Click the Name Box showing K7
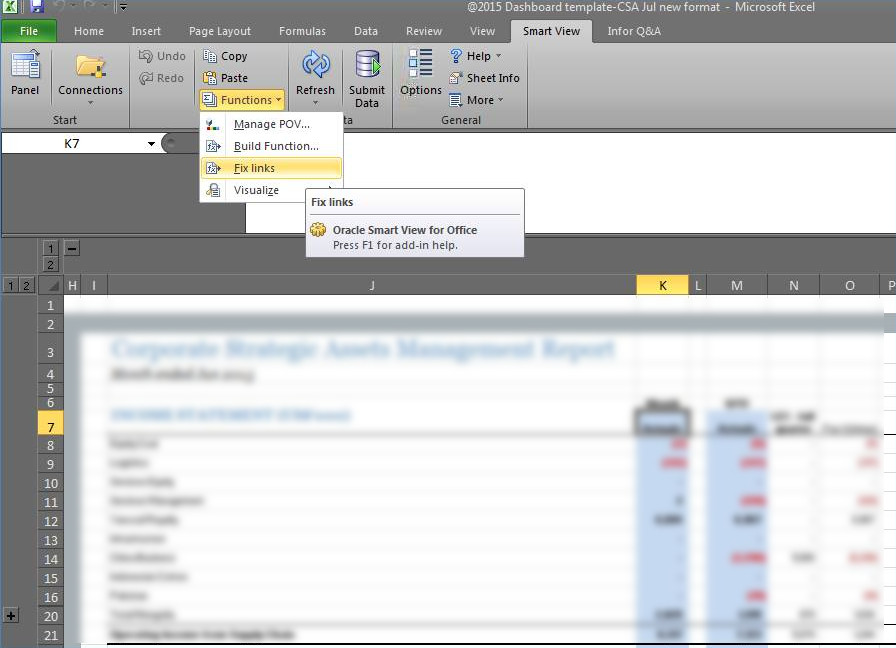 tap(71, 143)
